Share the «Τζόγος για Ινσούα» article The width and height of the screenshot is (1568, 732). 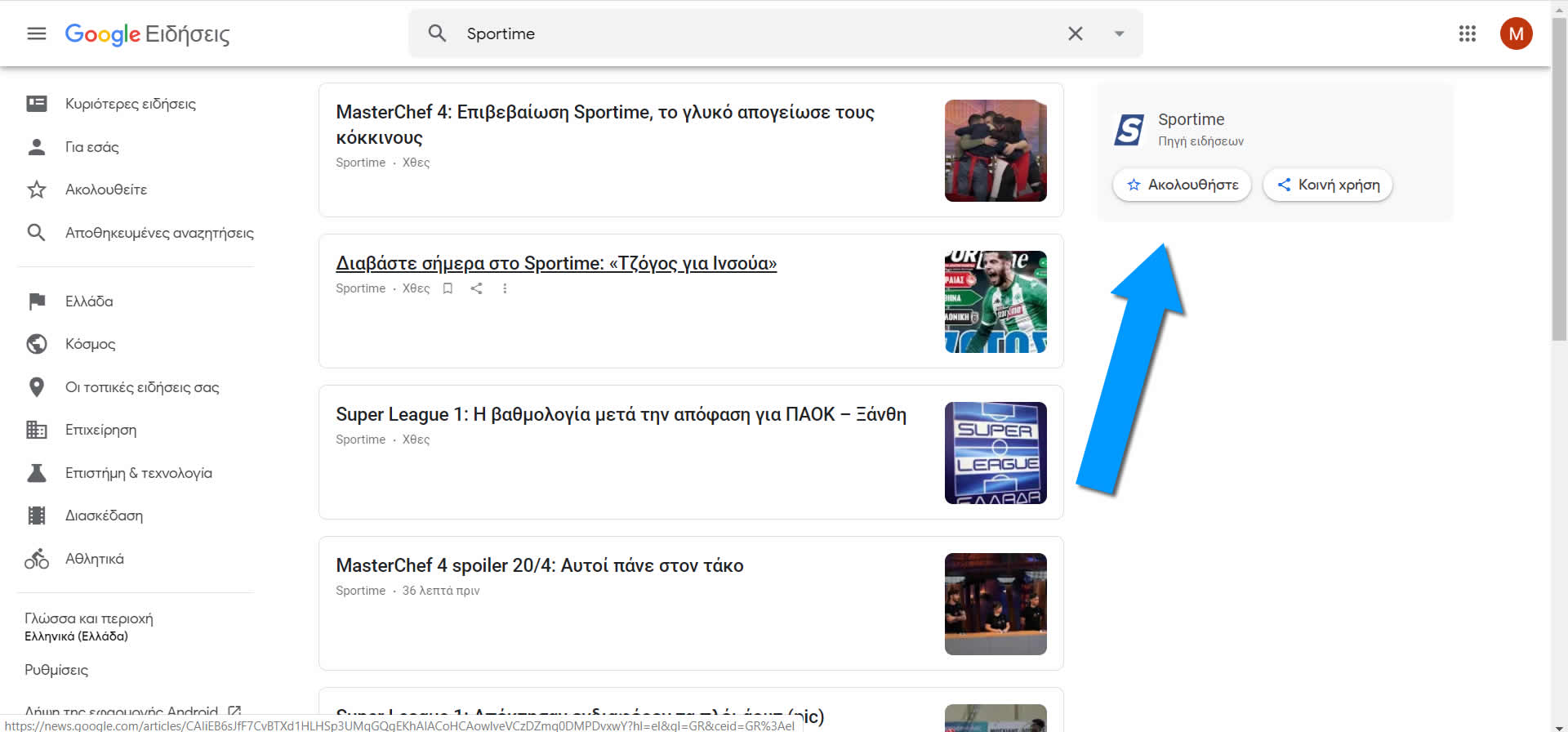point(476,288)
